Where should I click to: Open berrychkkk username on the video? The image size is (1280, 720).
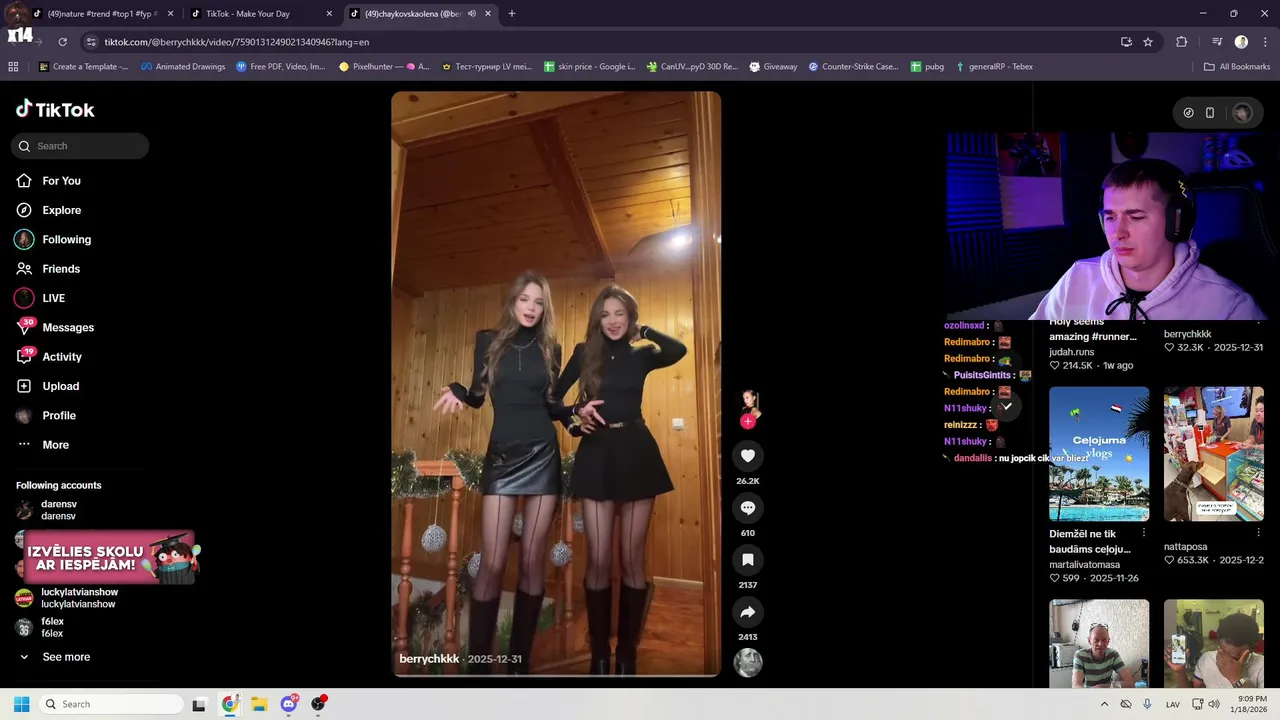(x=429, y=659)
